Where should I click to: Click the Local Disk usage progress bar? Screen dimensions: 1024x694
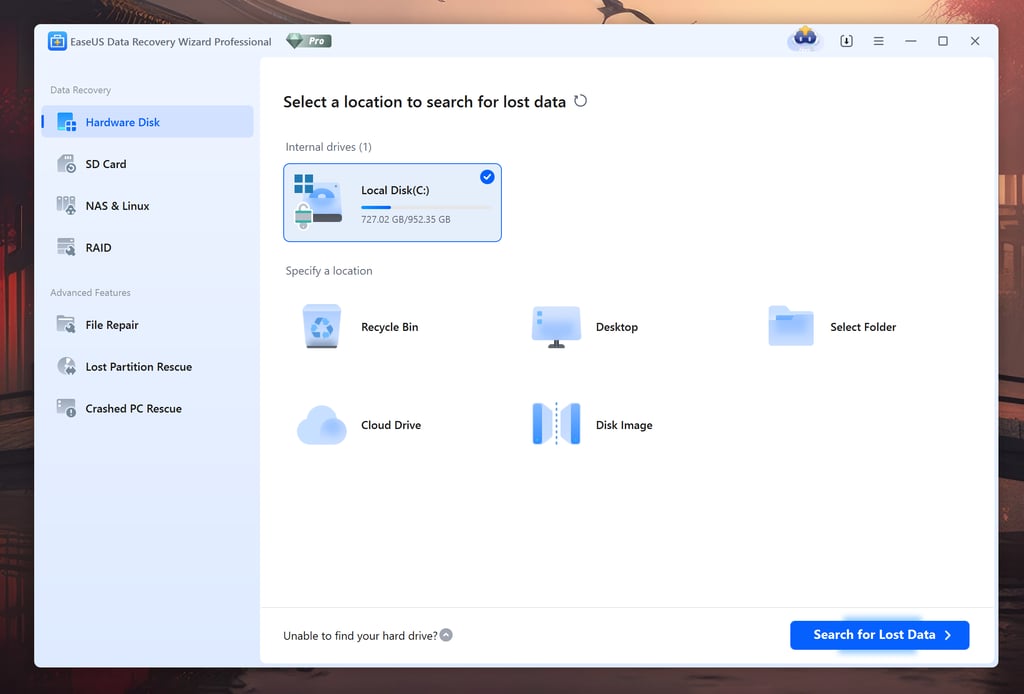(425, 207)
